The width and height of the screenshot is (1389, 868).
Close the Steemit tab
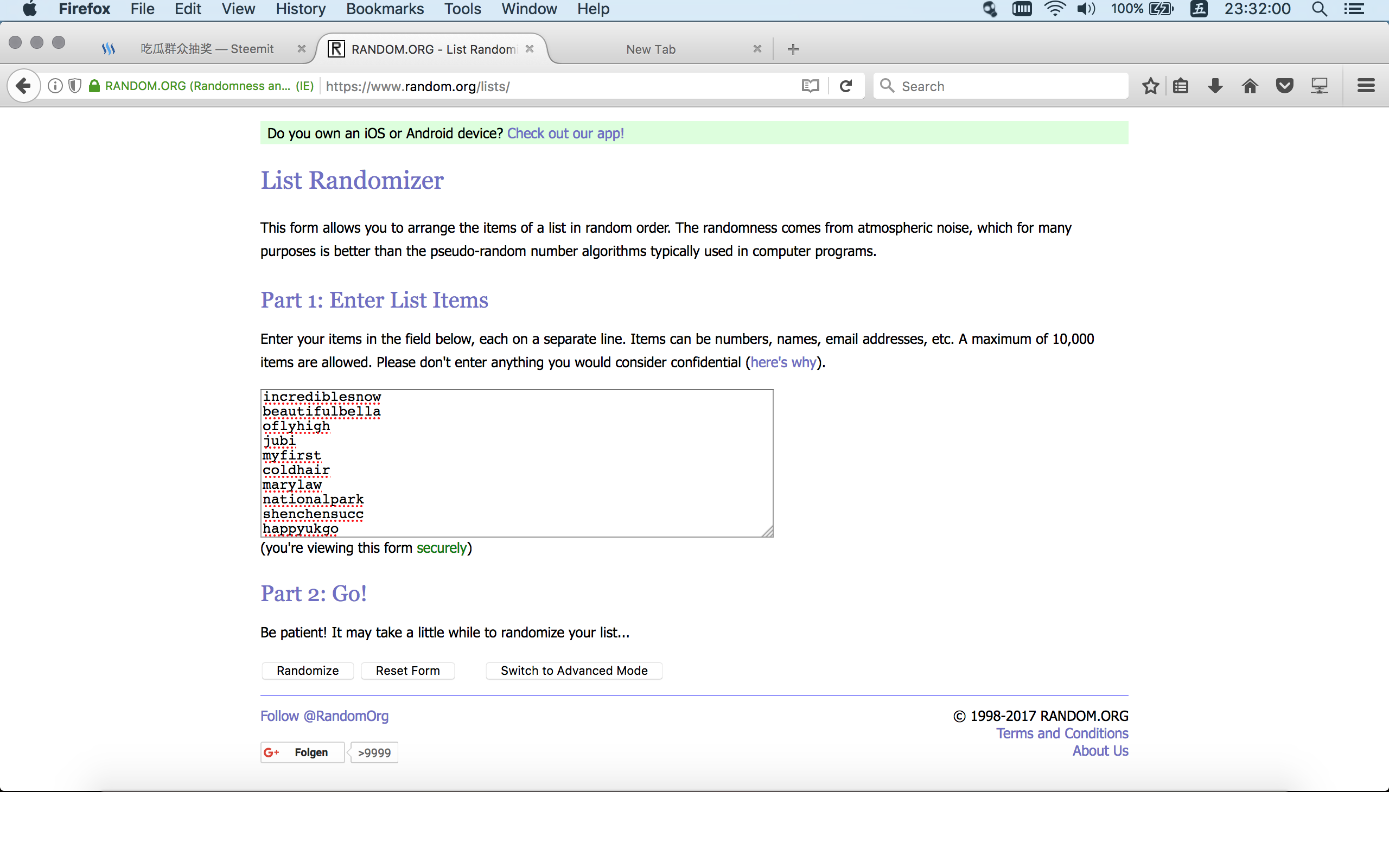301,49
